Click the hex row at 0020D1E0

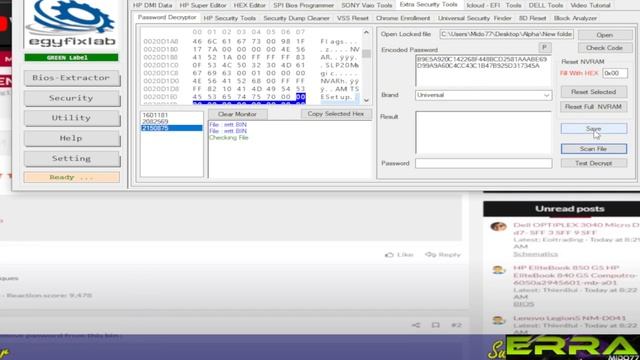(251, 97)
